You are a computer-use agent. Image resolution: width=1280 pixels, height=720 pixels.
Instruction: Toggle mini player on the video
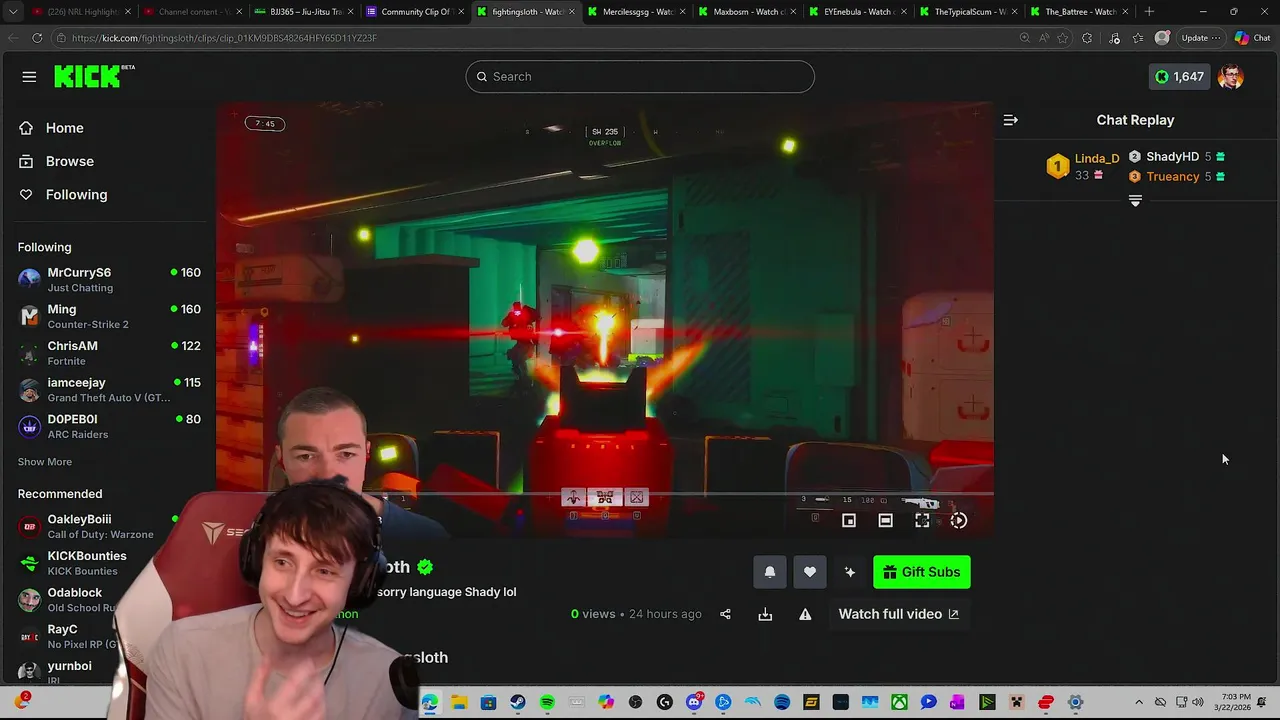tap(849, 520)
